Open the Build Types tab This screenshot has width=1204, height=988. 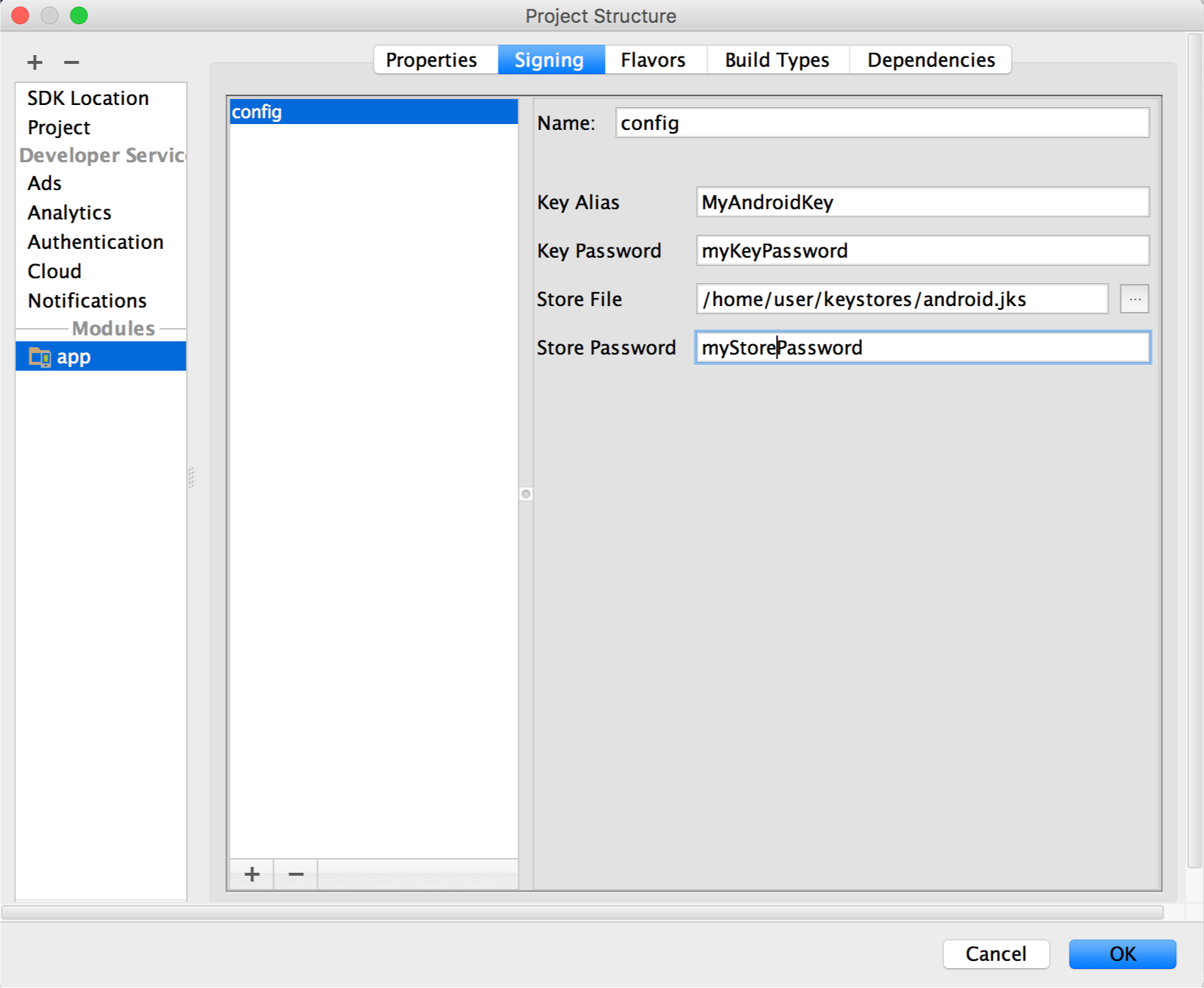777,60
